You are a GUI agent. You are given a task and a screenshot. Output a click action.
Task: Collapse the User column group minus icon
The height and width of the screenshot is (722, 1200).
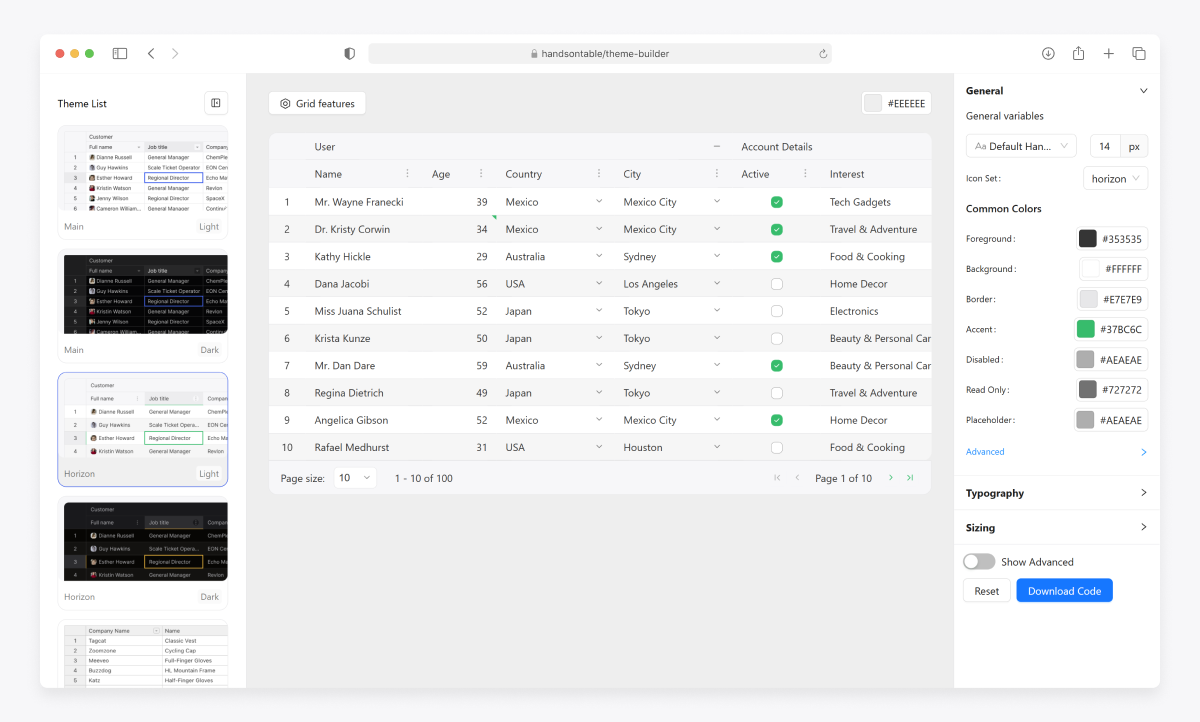(x=717, y=147)
